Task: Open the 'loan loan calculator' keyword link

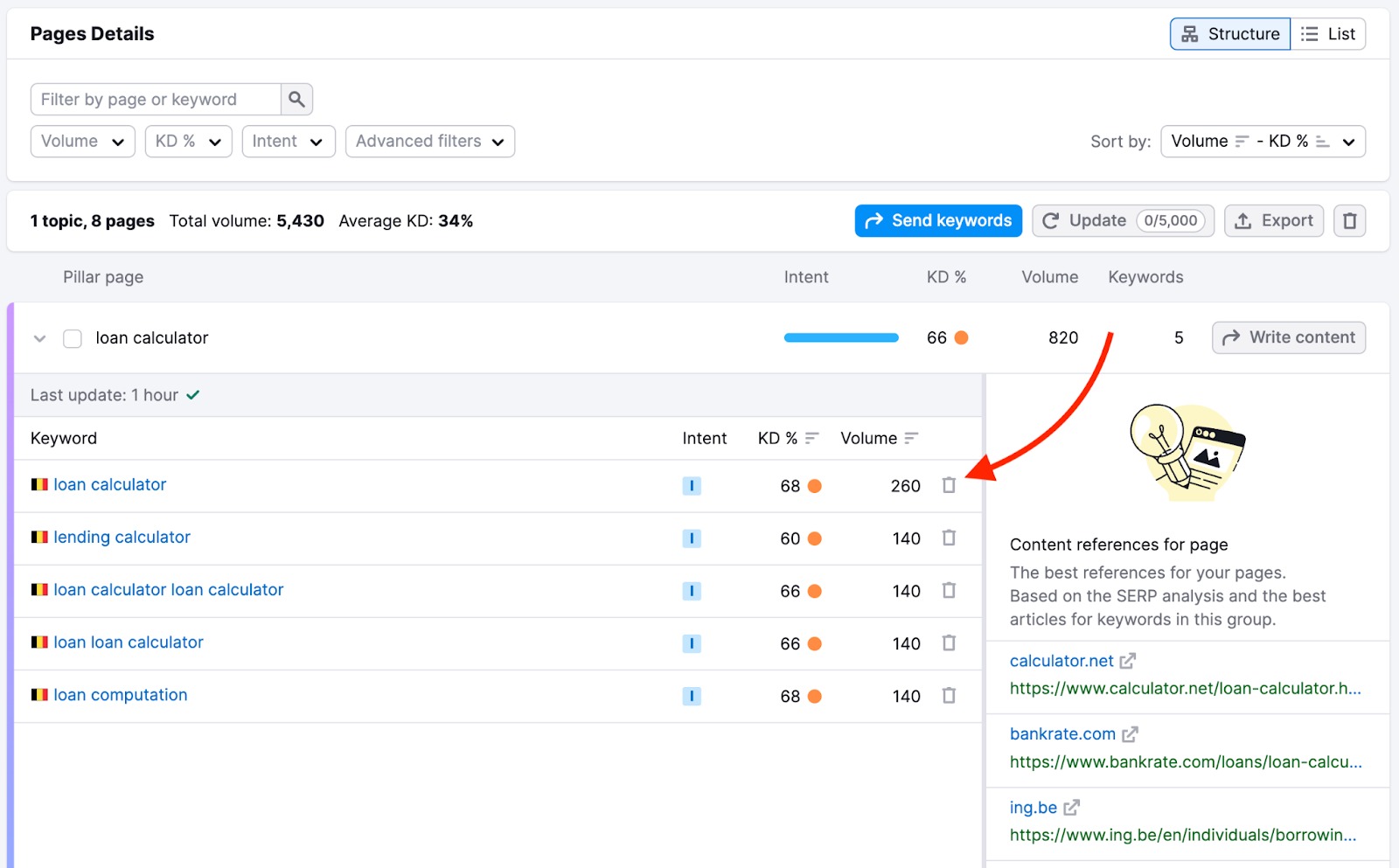Action: click(x=129, y=642)
